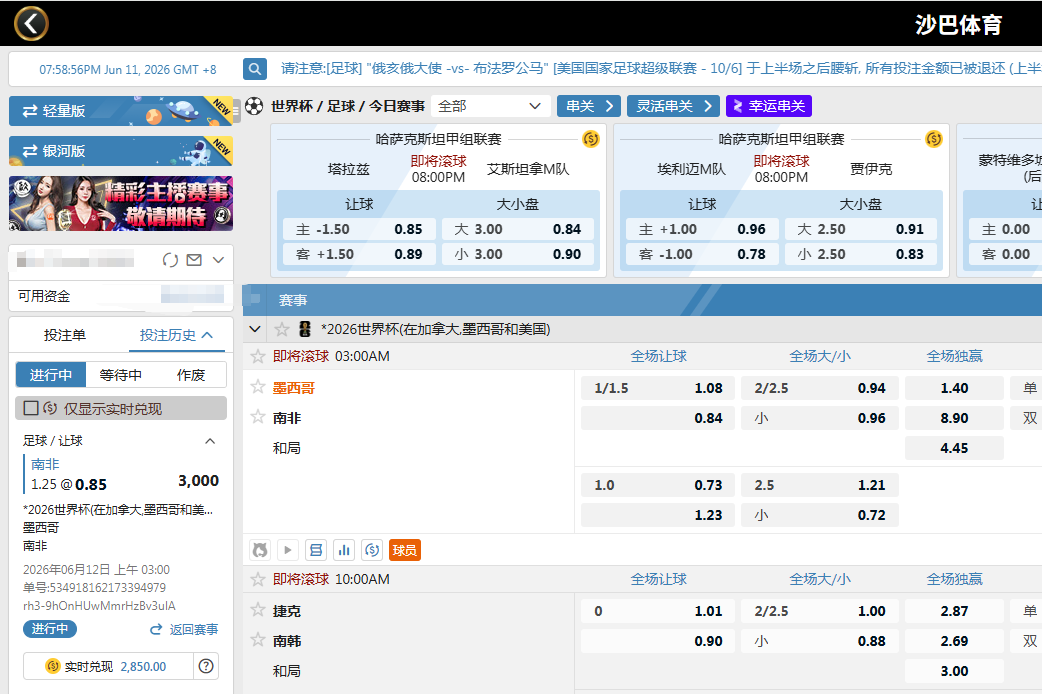Screen dimensions: 1042x694
Task: Switch to the 轻量版 layout
Action: pos(121,111)
